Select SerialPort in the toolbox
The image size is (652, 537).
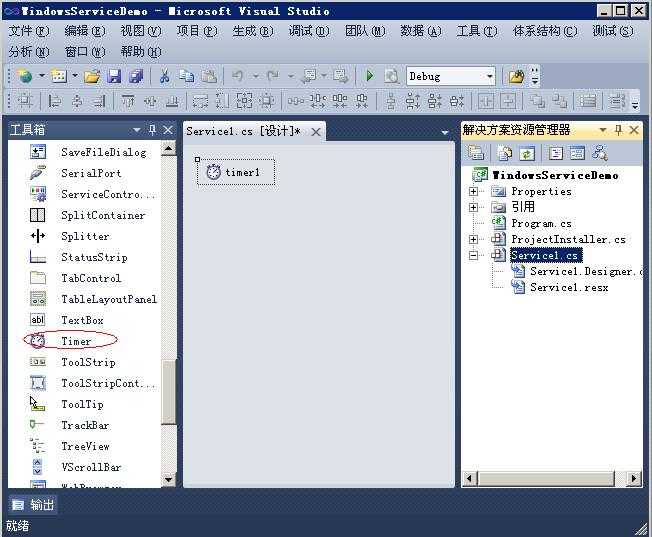[91, 173]
